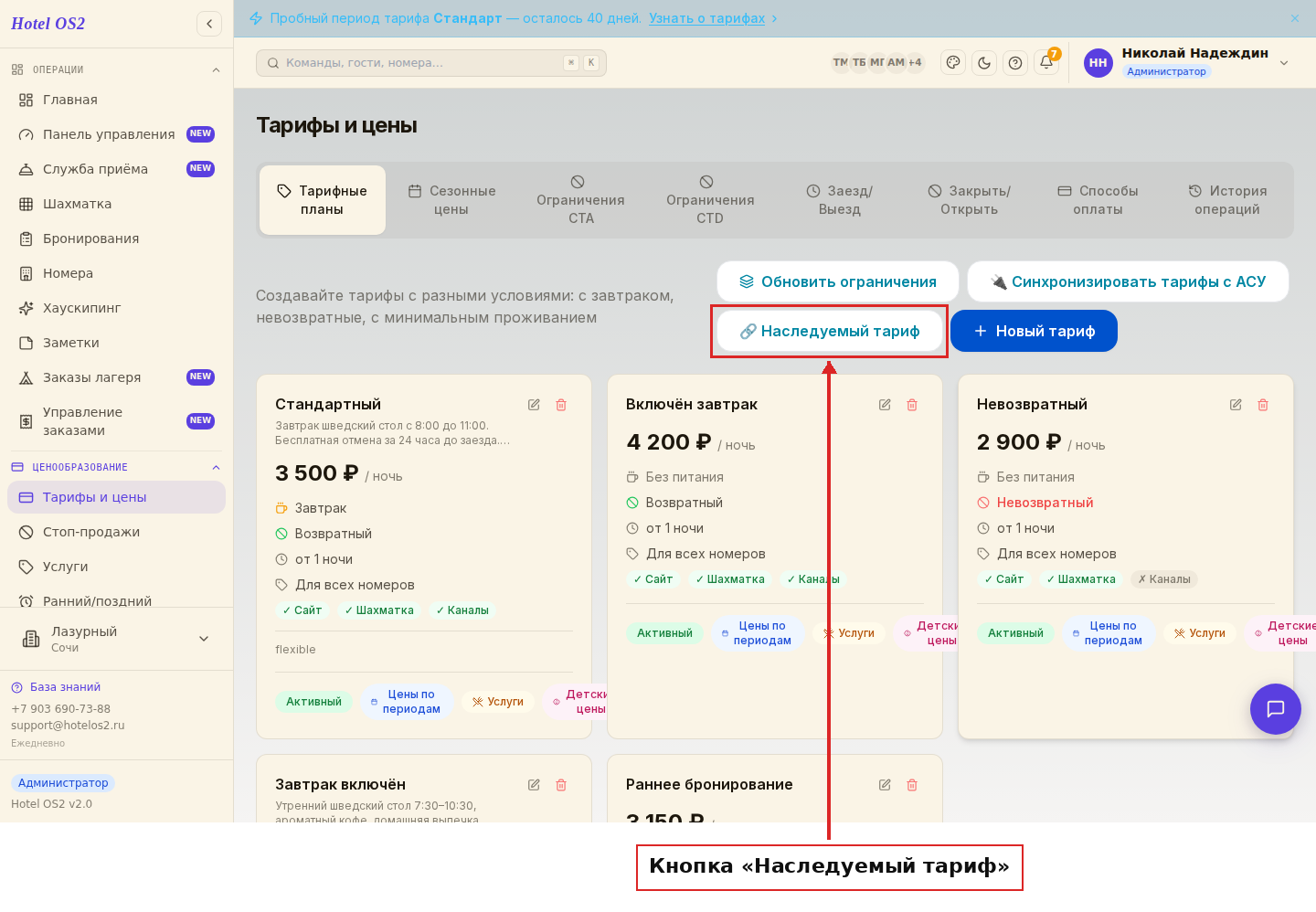This screenshot has height=912, width=1316.
Task: Expand the Лазурный hotel selector
Action: click(x=204, y=639)
